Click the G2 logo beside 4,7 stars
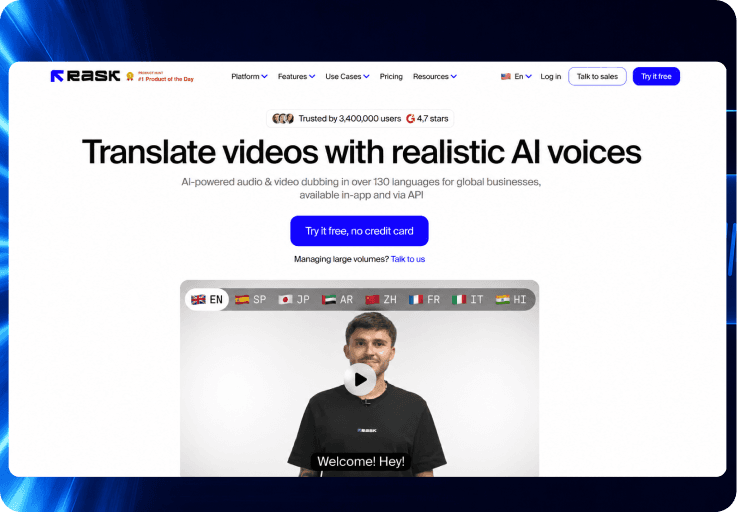Viewport: 737px width, 512px height. point(410,118)
